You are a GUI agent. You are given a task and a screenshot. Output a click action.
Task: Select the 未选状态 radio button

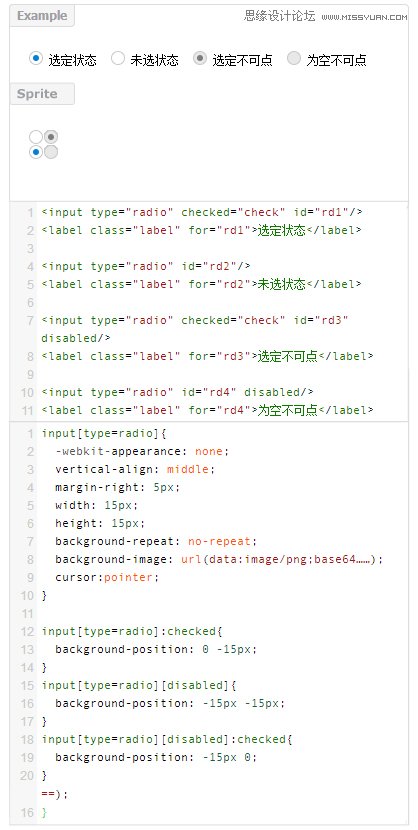(118, 58)
